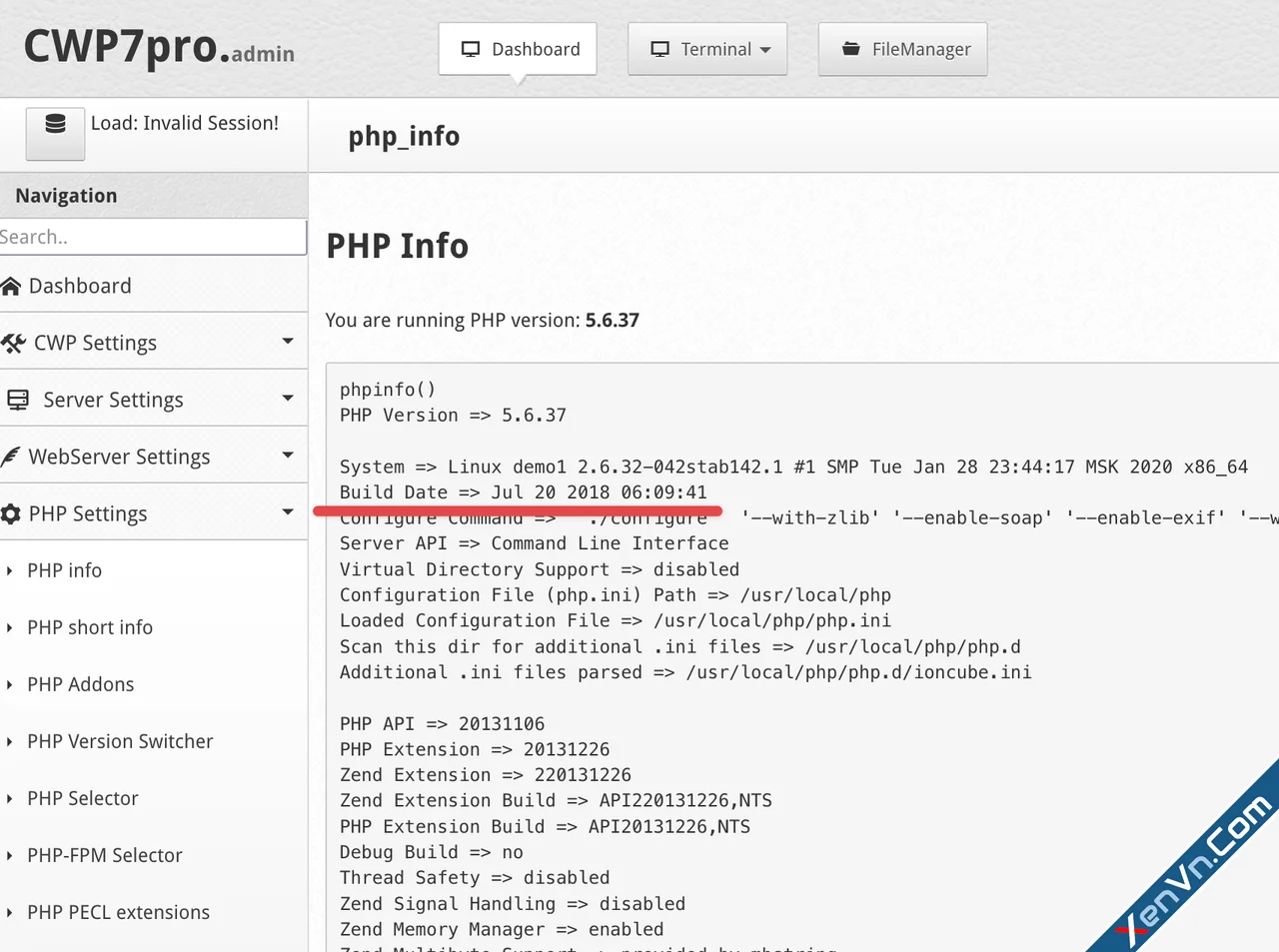
Task: Select PHP Addons in the sidebar
Action: [x=80, y=684]
